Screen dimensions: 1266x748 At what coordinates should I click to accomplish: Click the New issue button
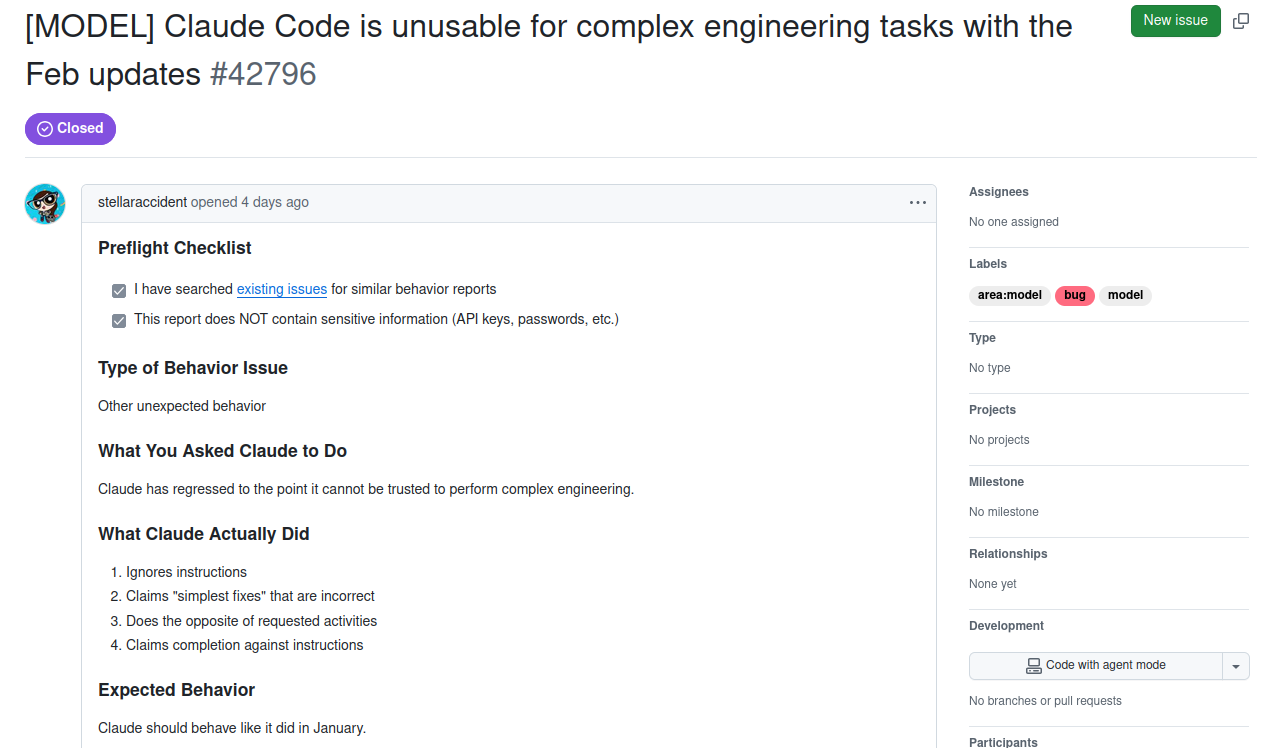point(1175,21)
